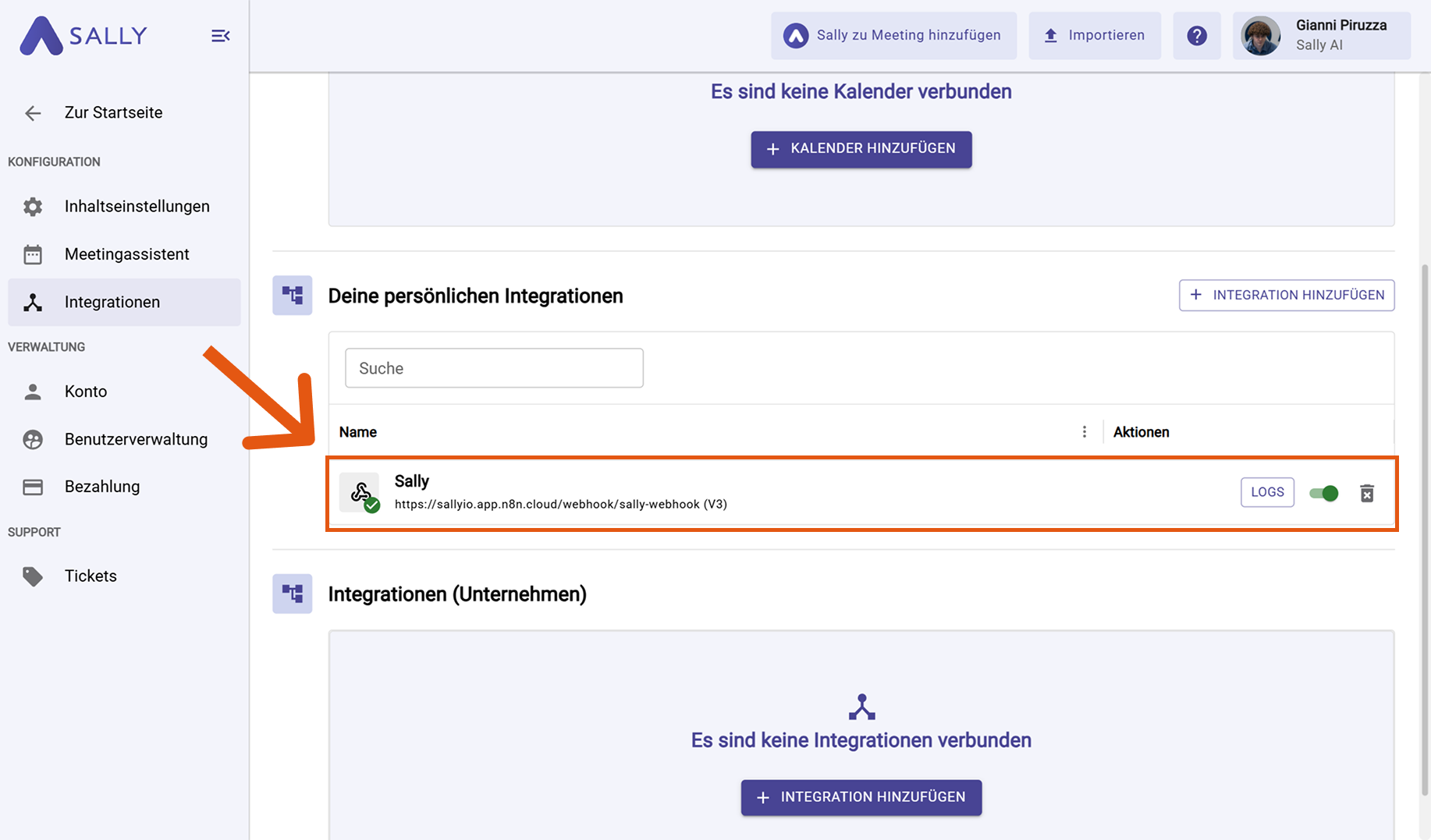Click the Importieren button
The width and height of the screenshot is (1431, 840).
1095,36
